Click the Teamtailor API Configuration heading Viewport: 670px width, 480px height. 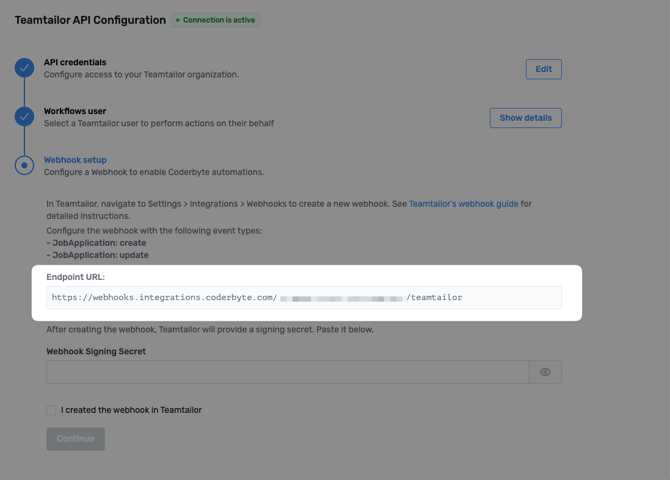point(90,20)
